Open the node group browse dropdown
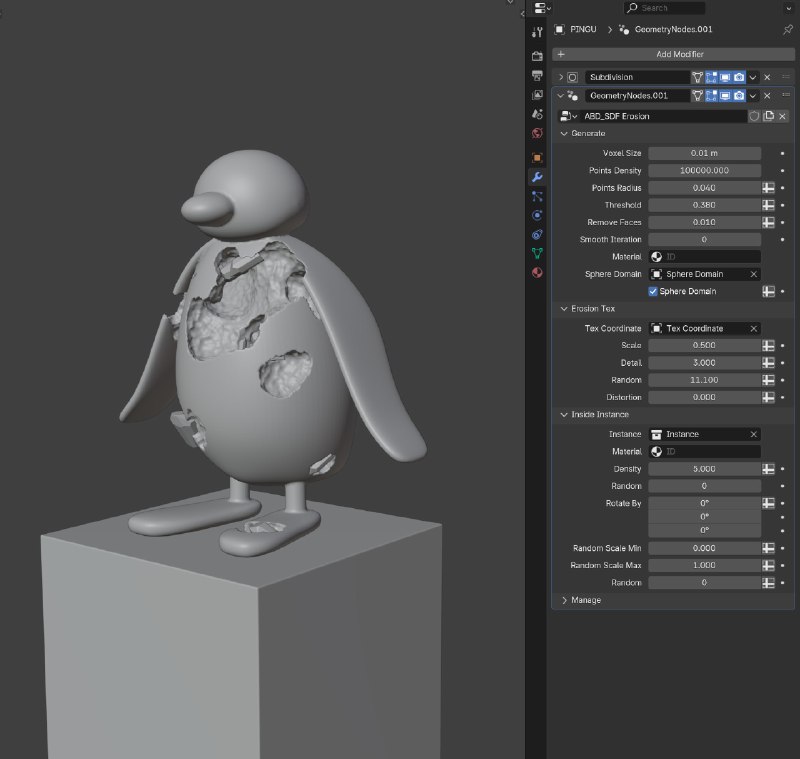800x759 pixels. [x=568, y=116]
